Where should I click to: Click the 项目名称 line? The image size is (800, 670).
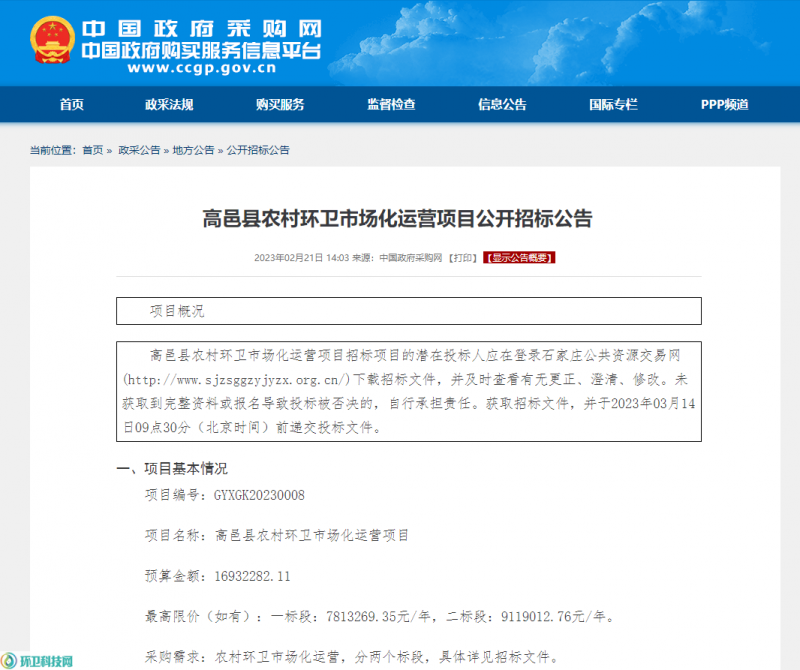pyautogui.click(x=277, y=535)
